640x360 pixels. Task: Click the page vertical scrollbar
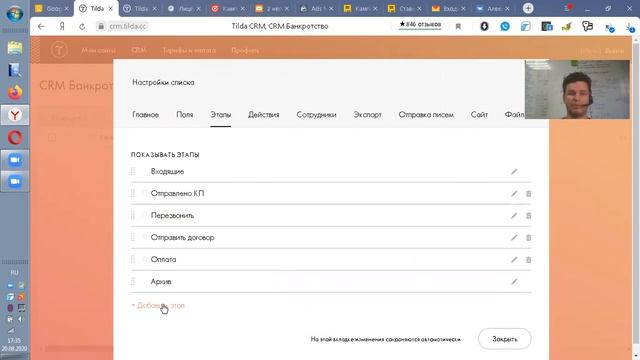click(636, 192)
